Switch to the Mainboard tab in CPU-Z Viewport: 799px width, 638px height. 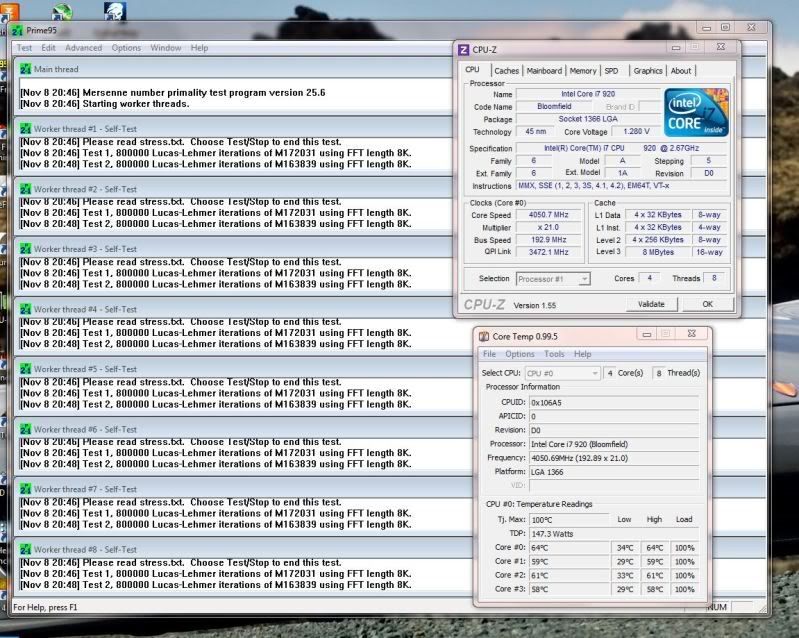[x=544, y=71]
